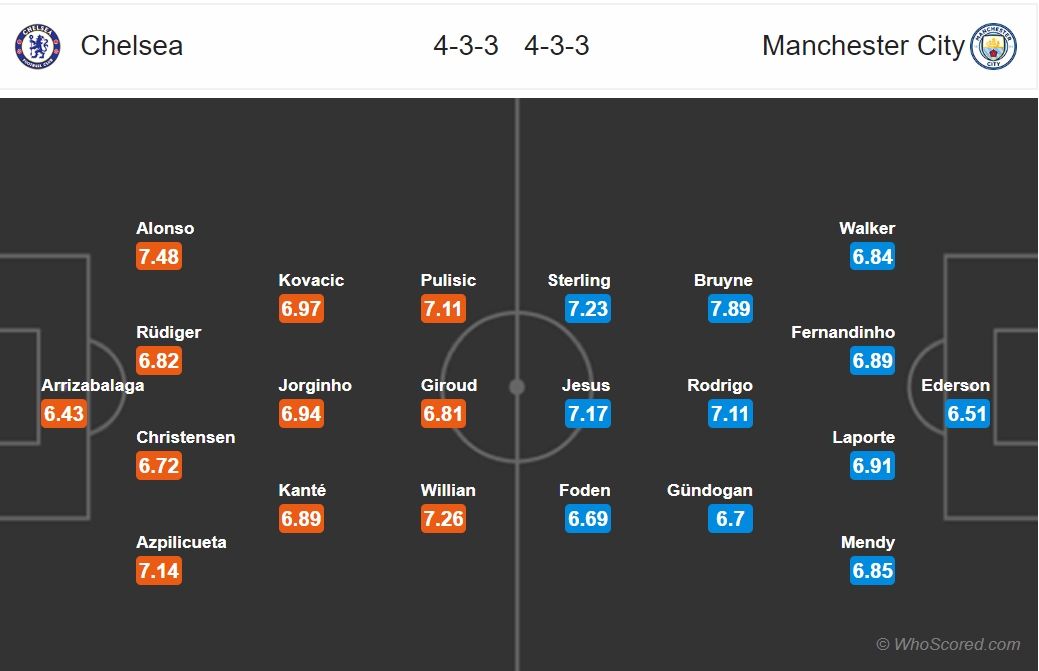Open the Manchester City team name link

863,46
